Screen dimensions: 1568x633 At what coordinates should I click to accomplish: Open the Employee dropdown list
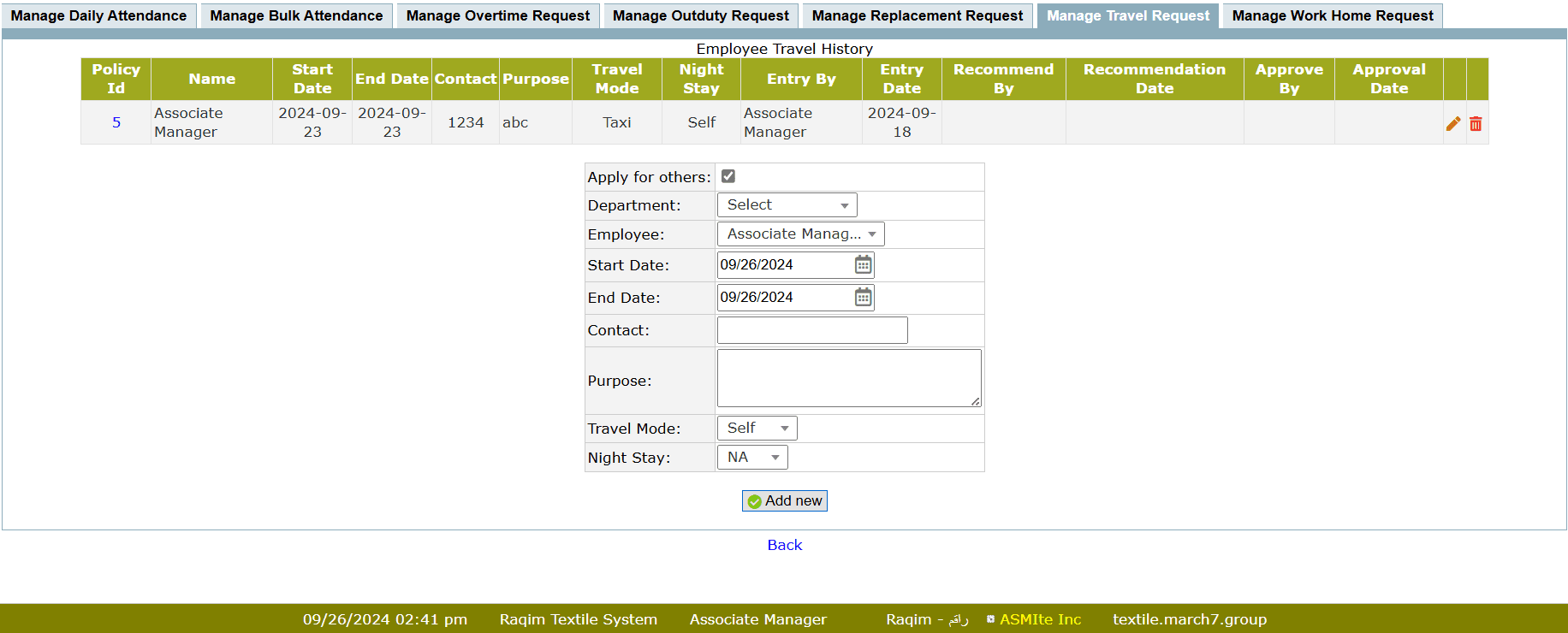(800, 234)
